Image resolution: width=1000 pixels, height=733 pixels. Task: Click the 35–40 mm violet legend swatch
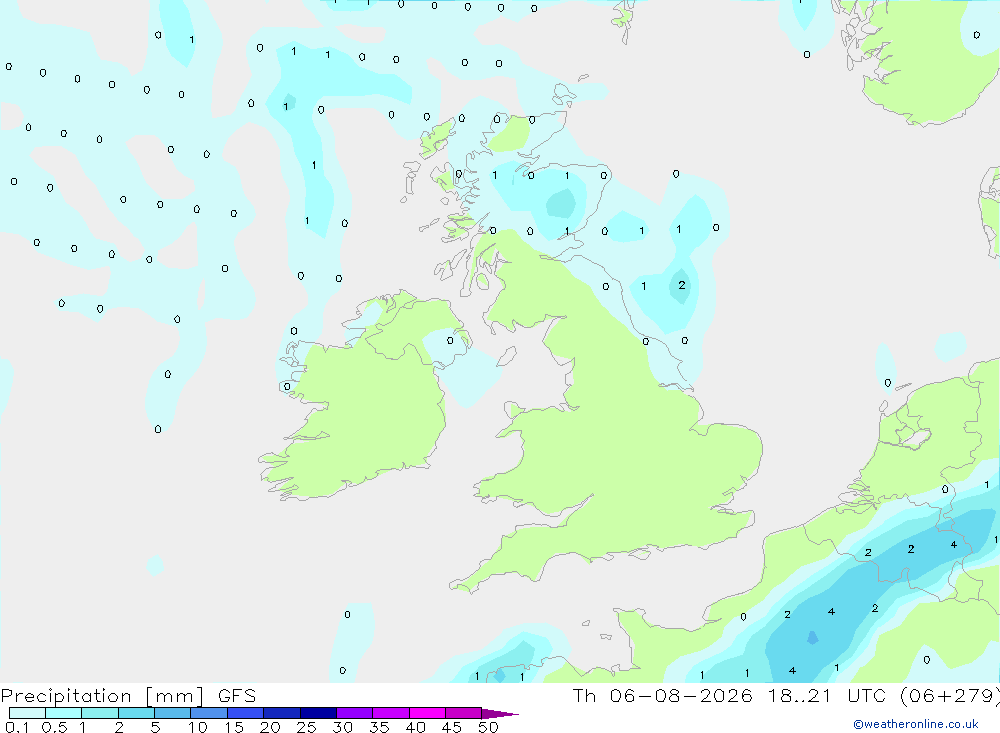391,713
